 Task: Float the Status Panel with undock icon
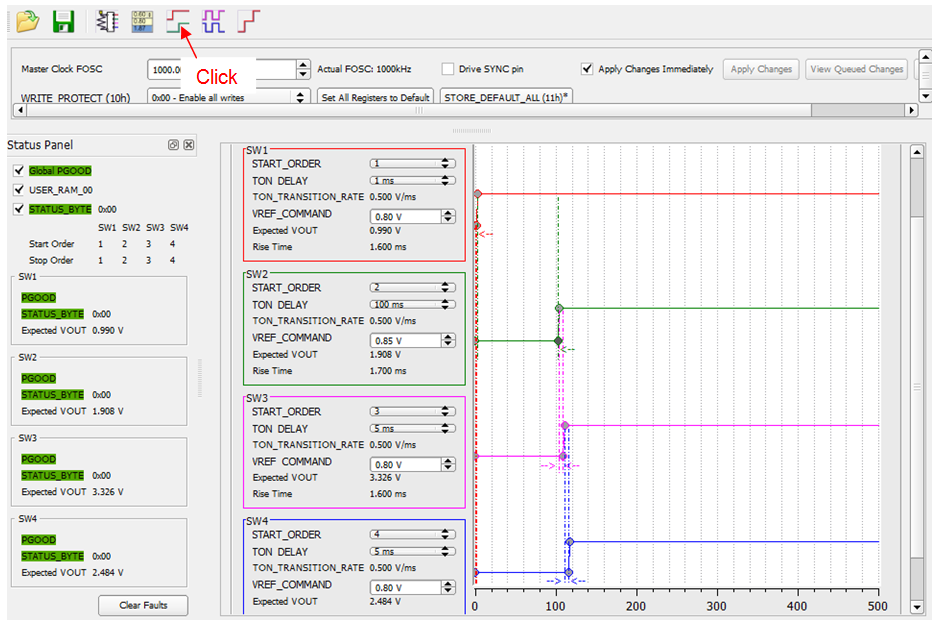click(174, 145)
